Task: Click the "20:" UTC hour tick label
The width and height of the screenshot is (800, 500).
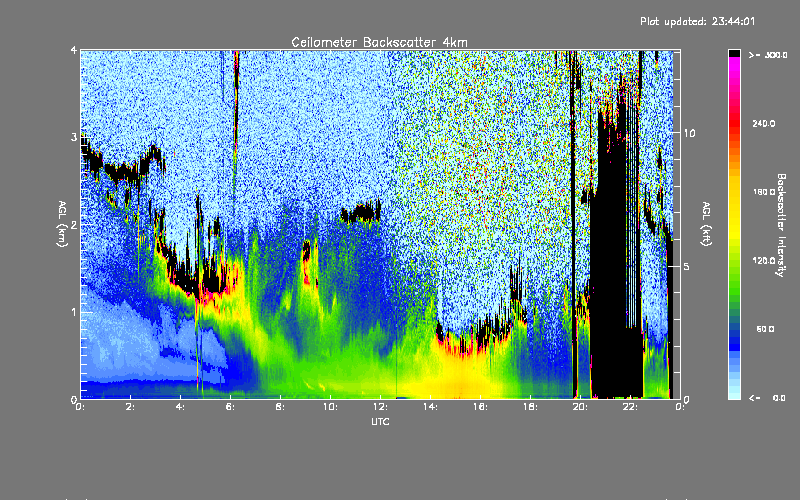Action: click(580, 407)
